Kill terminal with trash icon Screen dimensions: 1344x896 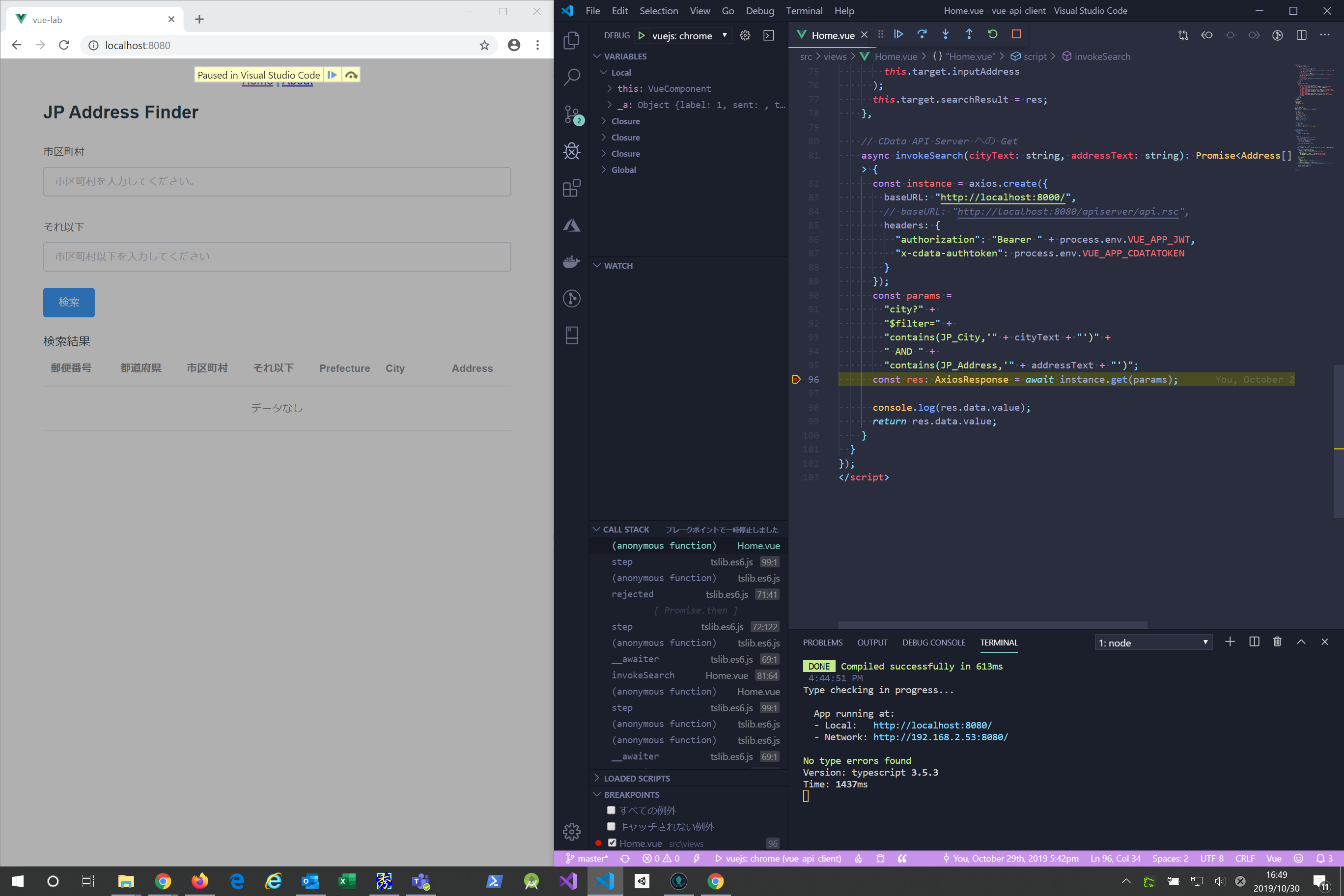pos(1277,642)
